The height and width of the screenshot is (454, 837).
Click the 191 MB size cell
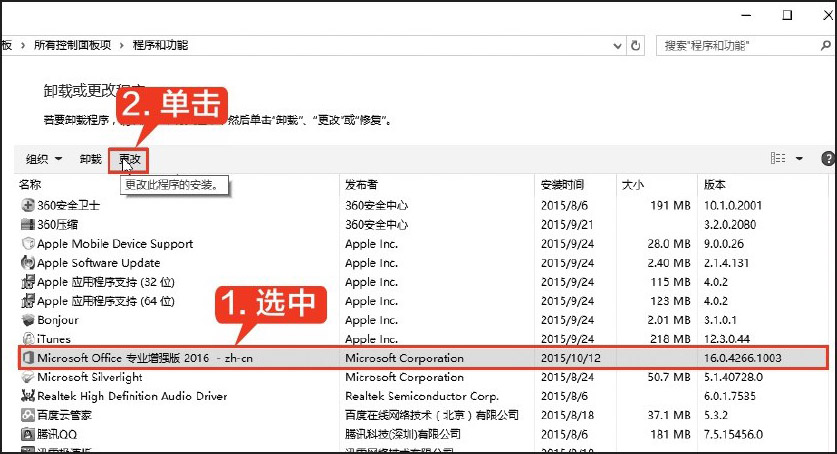[x=670, y=205]
